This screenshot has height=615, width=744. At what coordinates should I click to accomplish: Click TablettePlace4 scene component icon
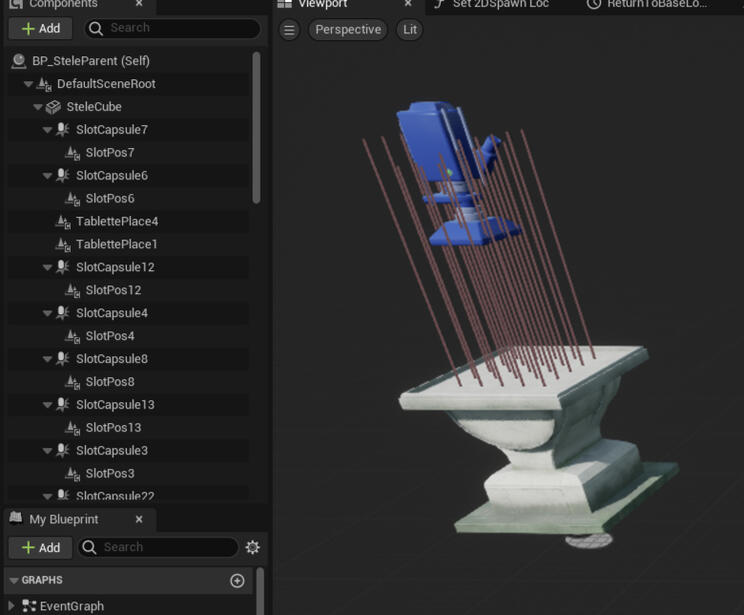[x=63, y=222]
